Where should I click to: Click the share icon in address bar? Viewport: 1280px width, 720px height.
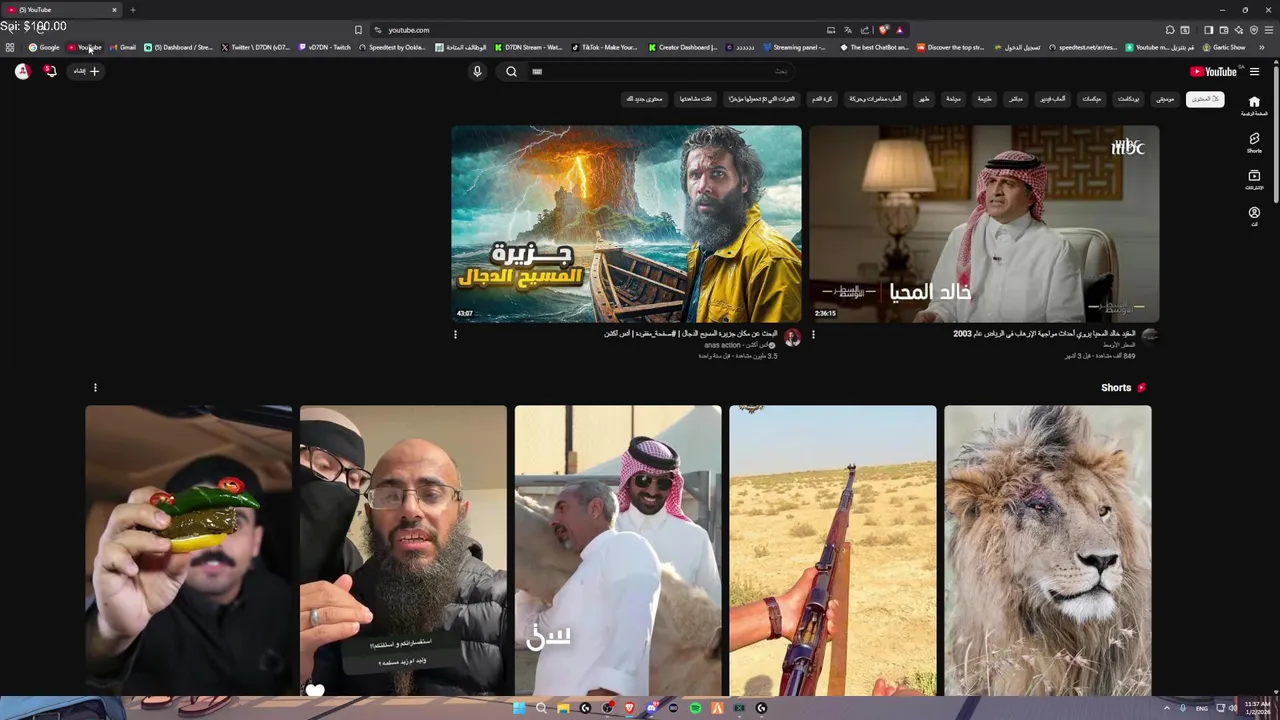pyautogui.click(x=865, y=30)
